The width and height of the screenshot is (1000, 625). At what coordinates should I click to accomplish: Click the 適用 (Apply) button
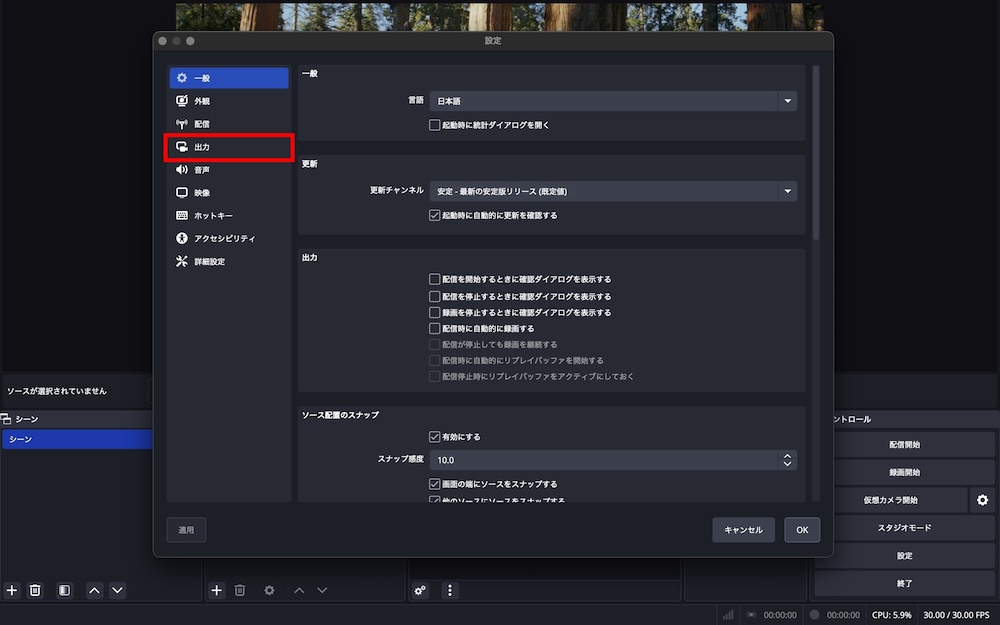point(186,530)
